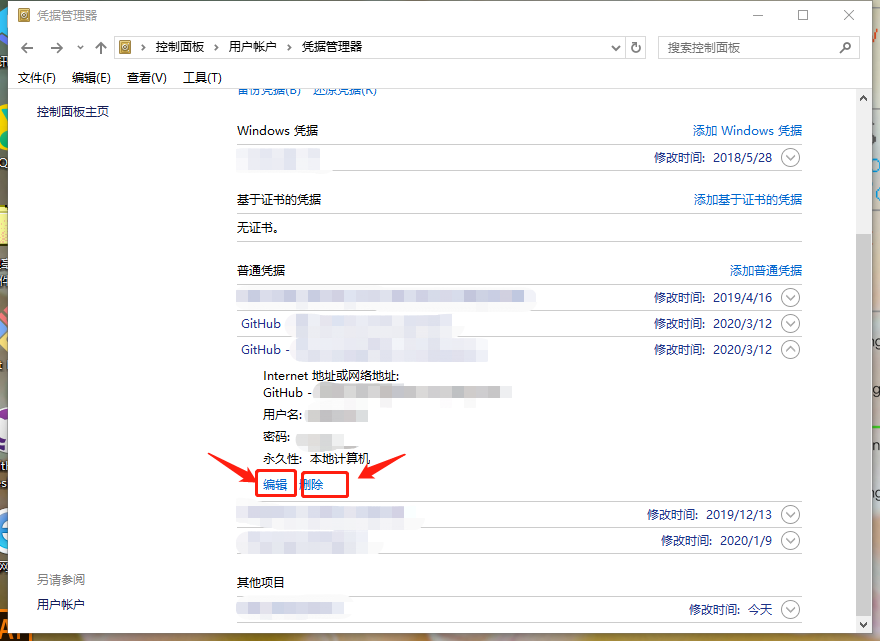
Task: Maximize the 凭据管理器 window
Action: (x=803, y=15)
